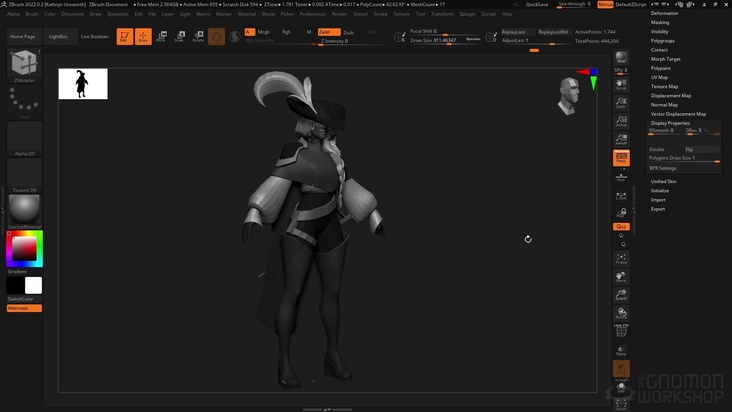The width and height of the screenshot is (732, 412).
Task: Open the Stroke menu
Action: [380, 14]
